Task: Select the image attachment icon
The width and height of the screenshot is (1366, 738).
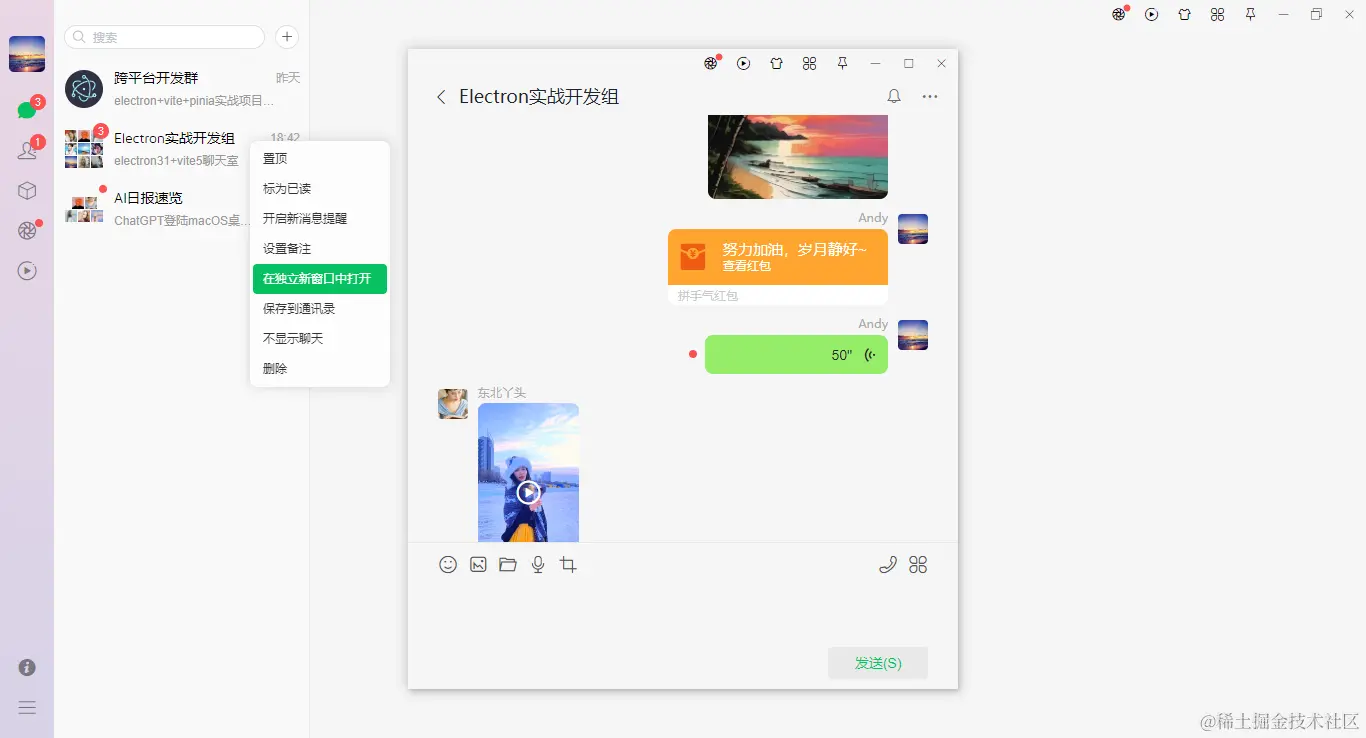Action: (478, 564)
